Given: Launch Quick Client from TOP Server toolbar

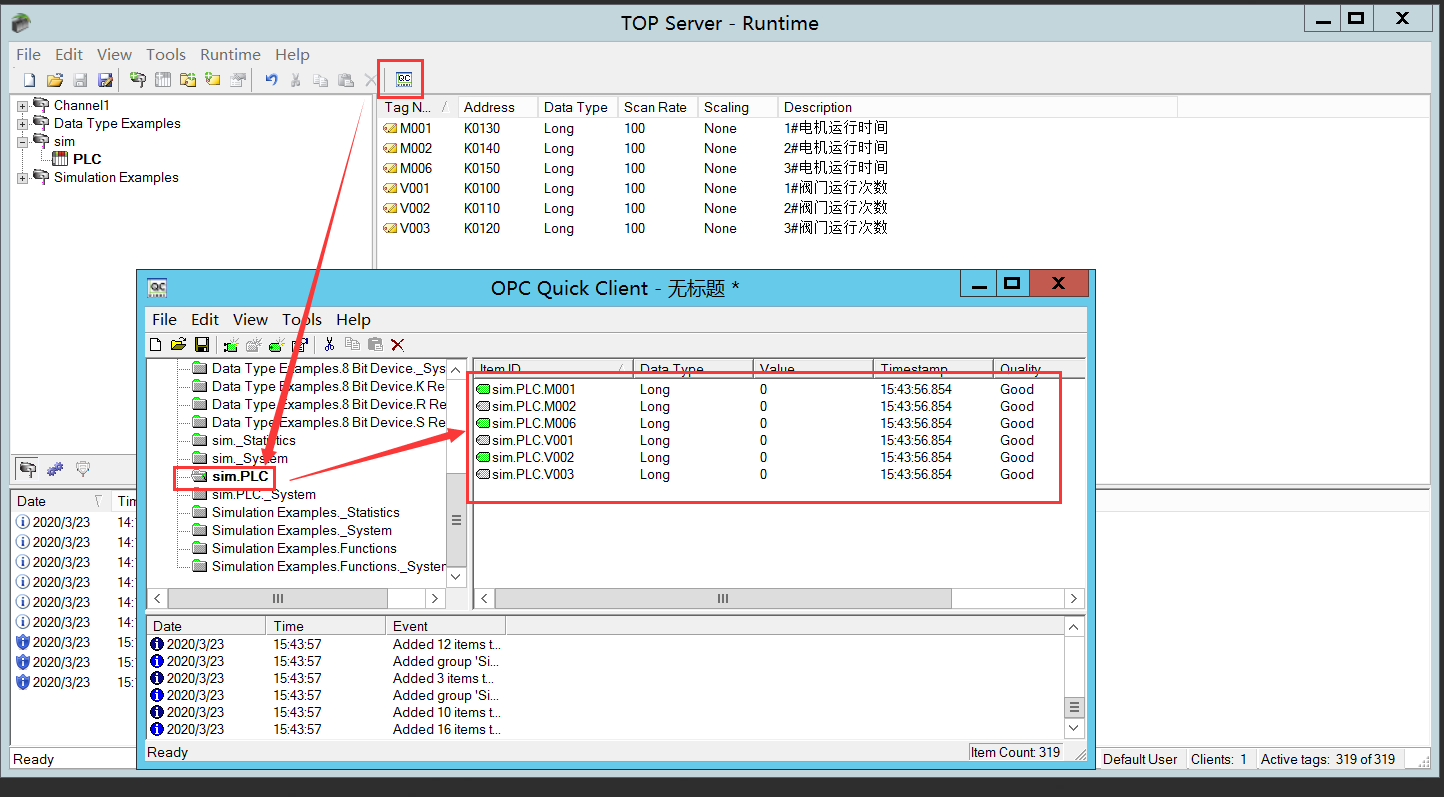Looking at the screenshot, I should (403, 80).
